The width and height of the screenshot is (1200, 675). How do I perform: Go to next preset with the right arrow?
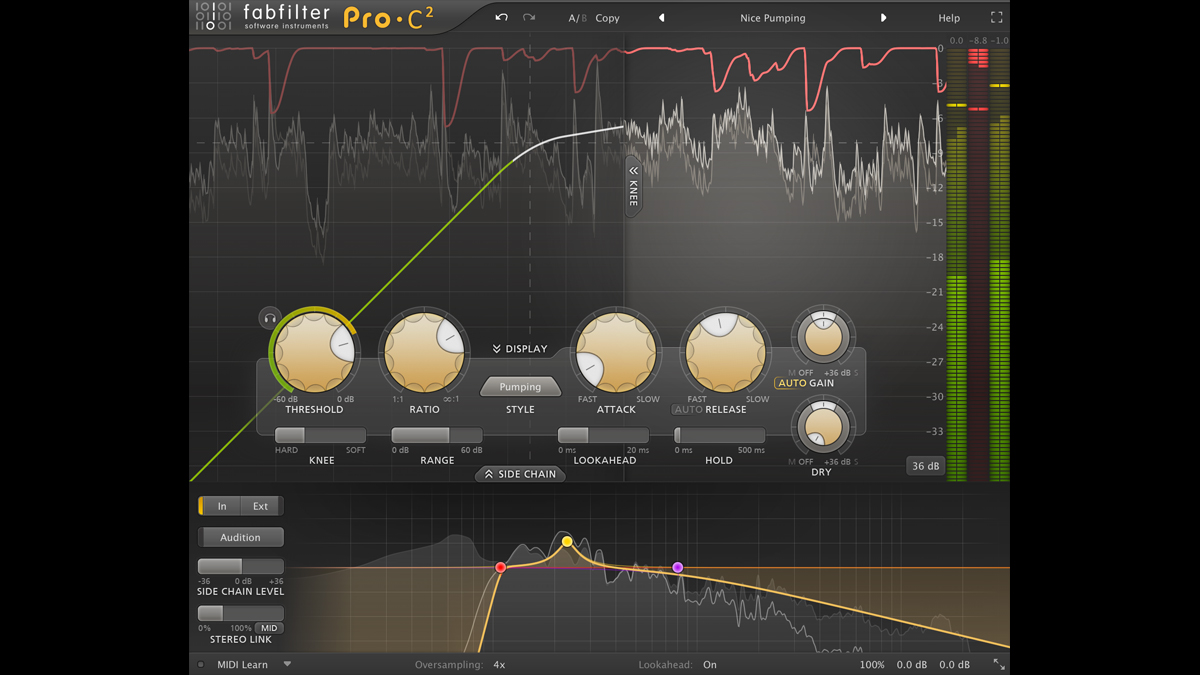[x=884, y=17]
